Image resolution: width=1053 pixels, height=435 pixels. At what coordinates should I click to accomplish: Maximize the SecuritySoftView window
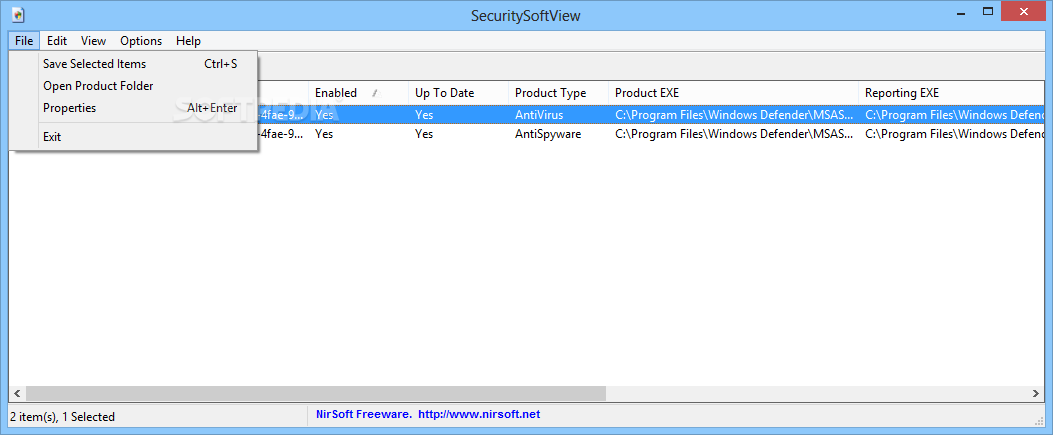[x=988, y=11]
